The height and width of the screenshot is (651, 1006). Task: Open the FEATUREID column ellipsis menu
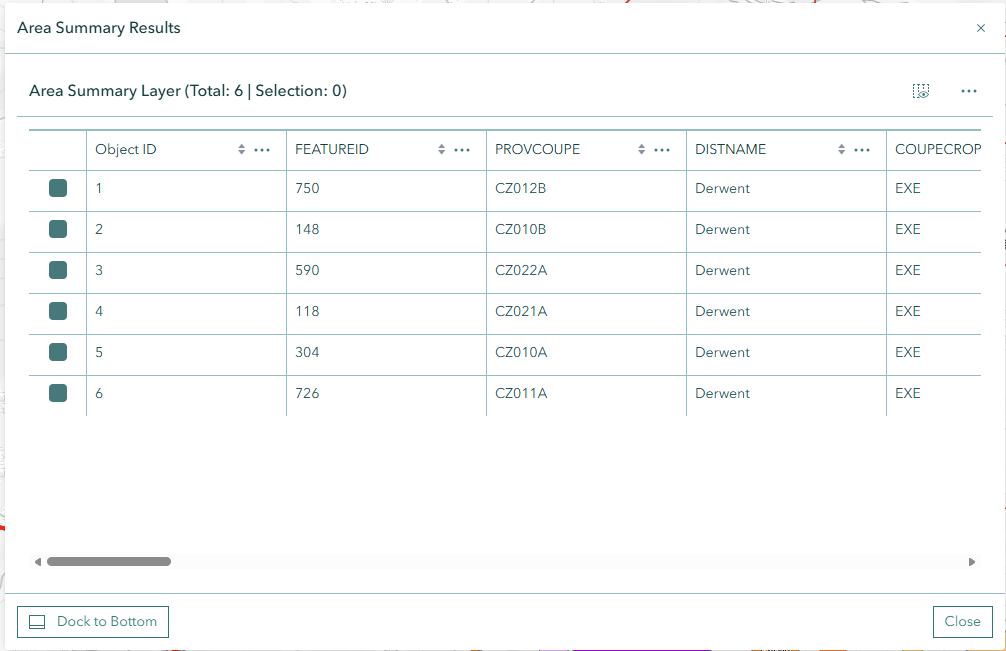coord(462,148)
